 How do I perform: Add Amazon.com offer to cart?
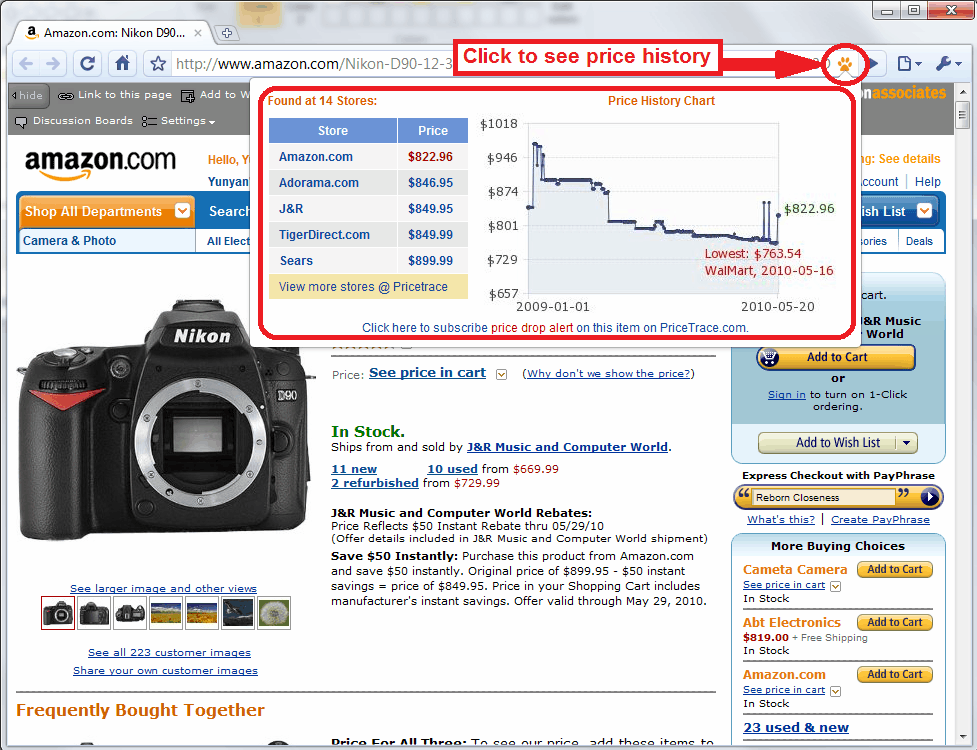click(895, 675)
